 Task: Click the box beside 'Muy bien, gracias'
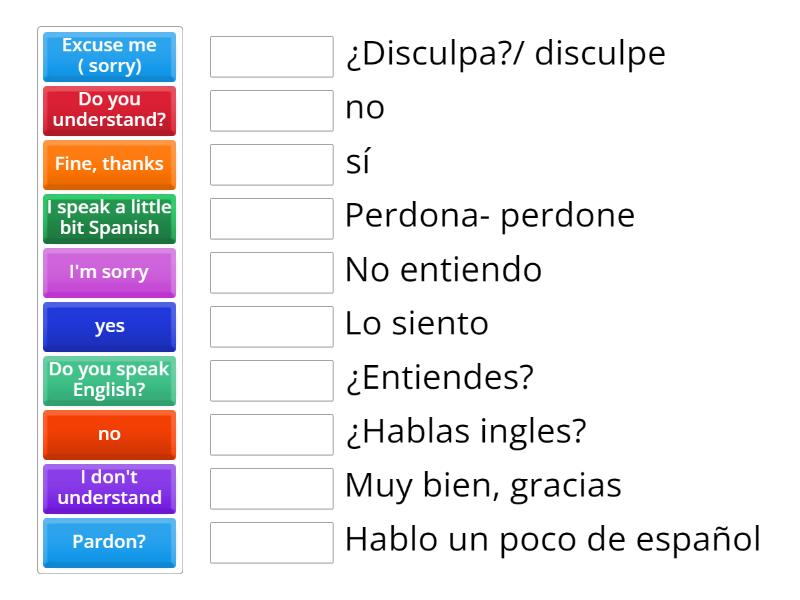tap(271, 489)
